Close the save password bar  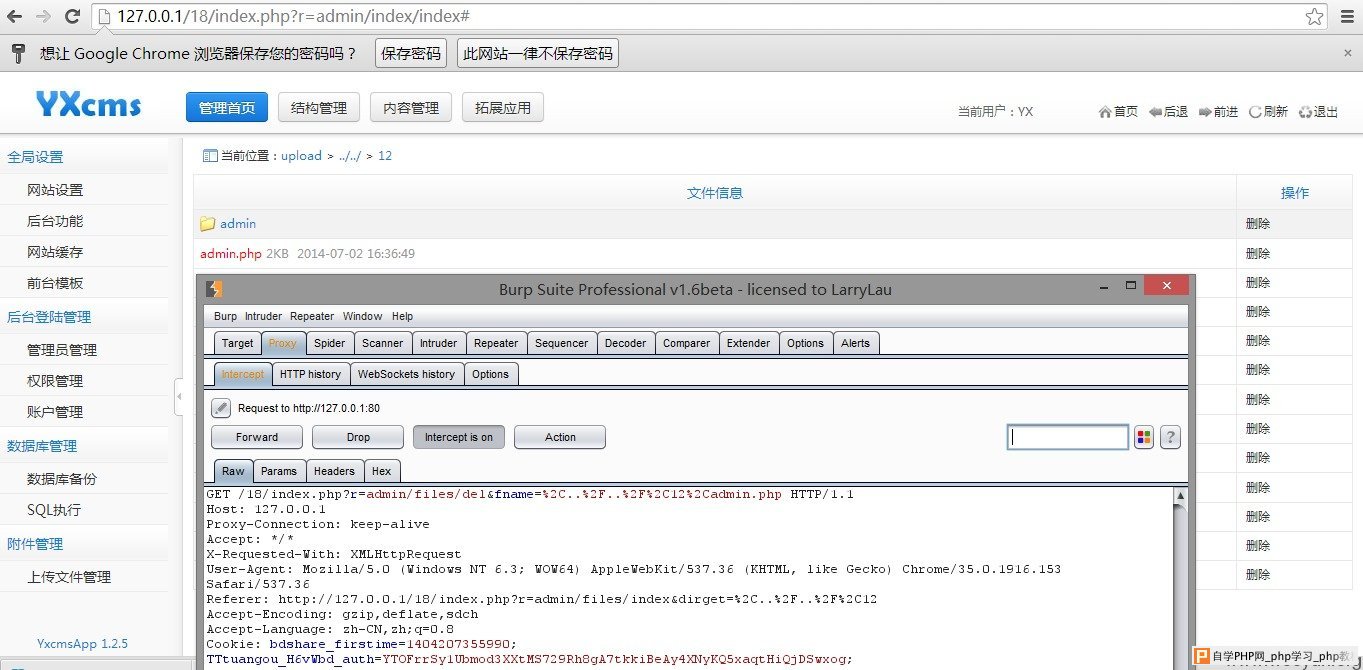[1347, 53]
